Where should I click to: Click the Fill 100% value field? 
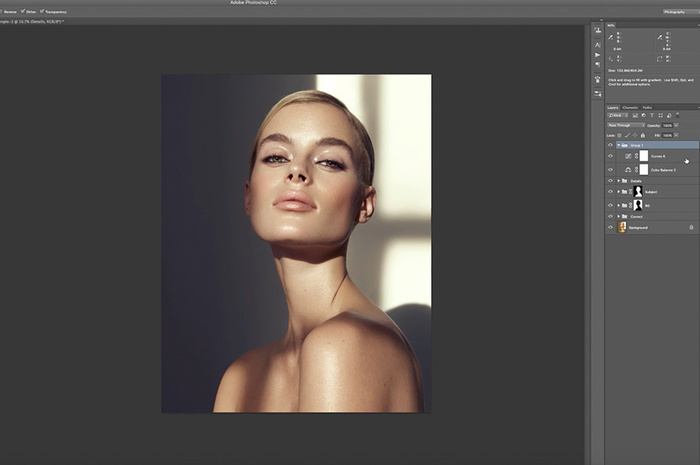pos(667,135)
